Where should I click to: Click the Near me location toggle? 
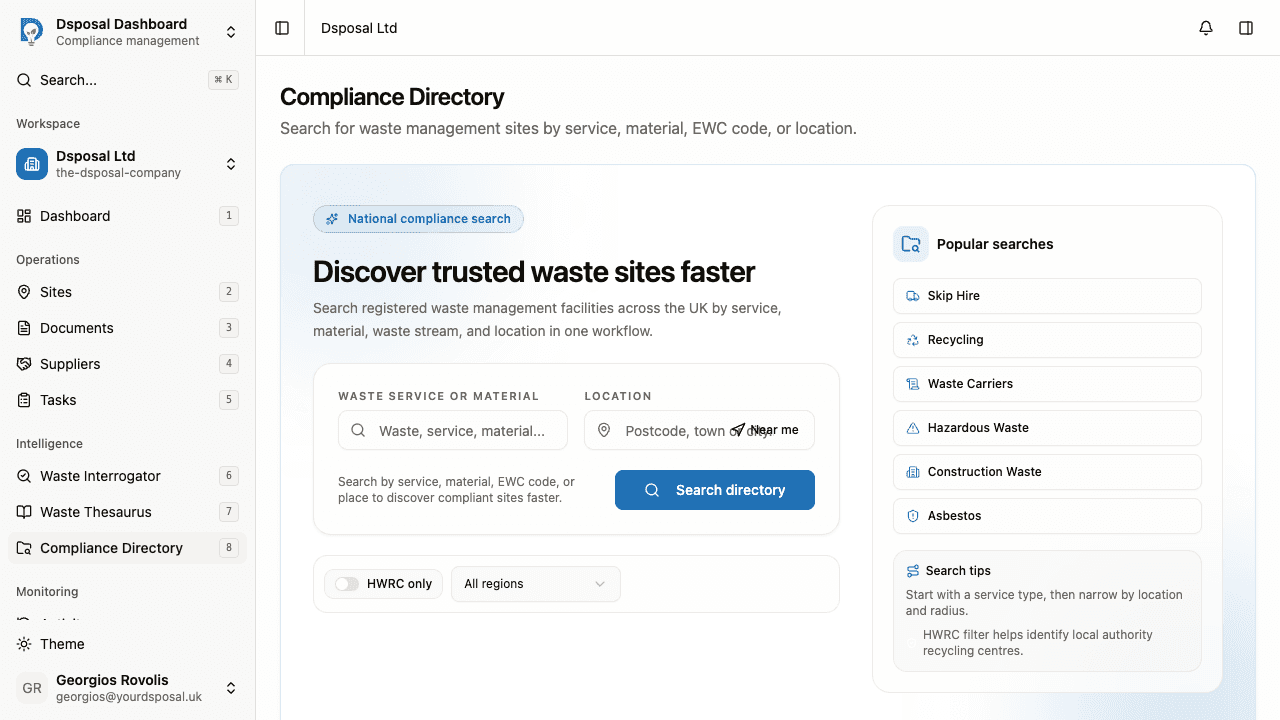pos(766,429)
